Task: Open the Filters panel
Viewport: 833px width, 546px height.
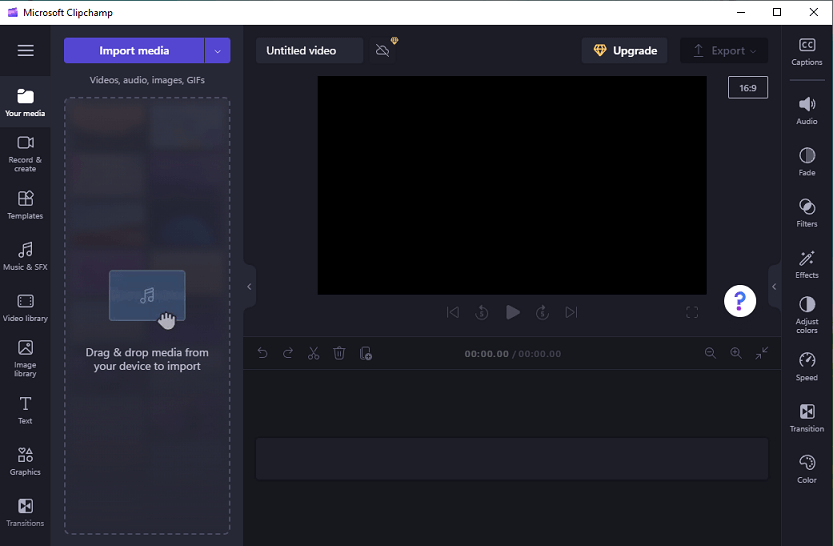Action: 806,212
